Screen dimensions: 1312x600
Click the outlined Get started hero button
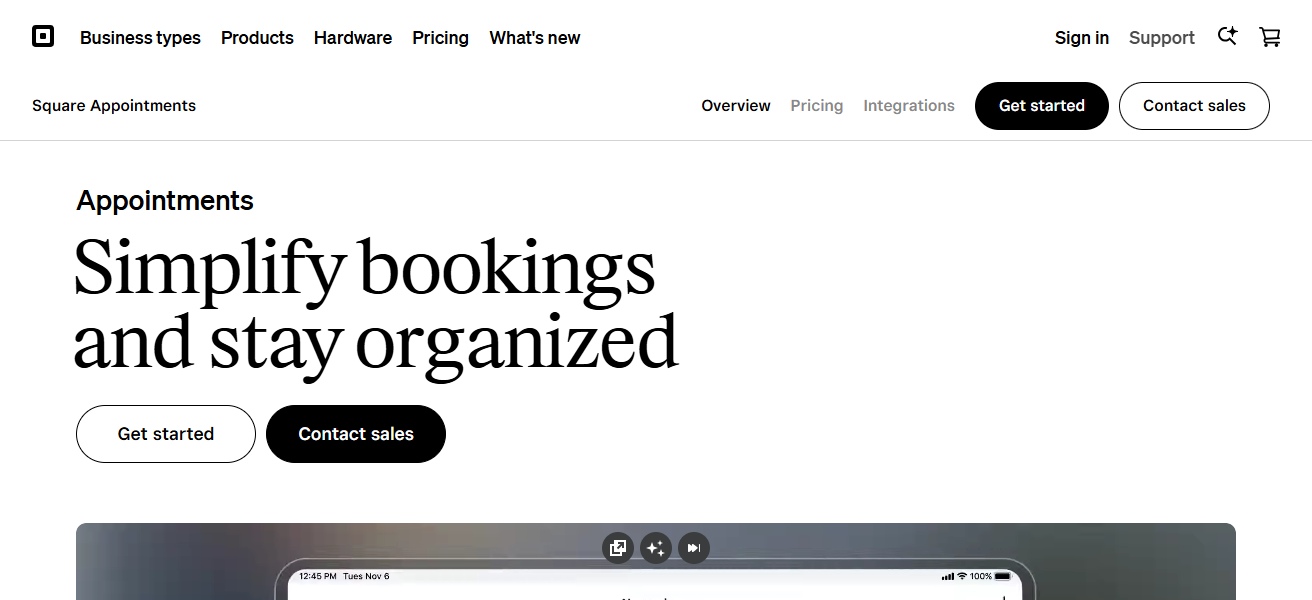pyautogui.click(x=166, y=434)
